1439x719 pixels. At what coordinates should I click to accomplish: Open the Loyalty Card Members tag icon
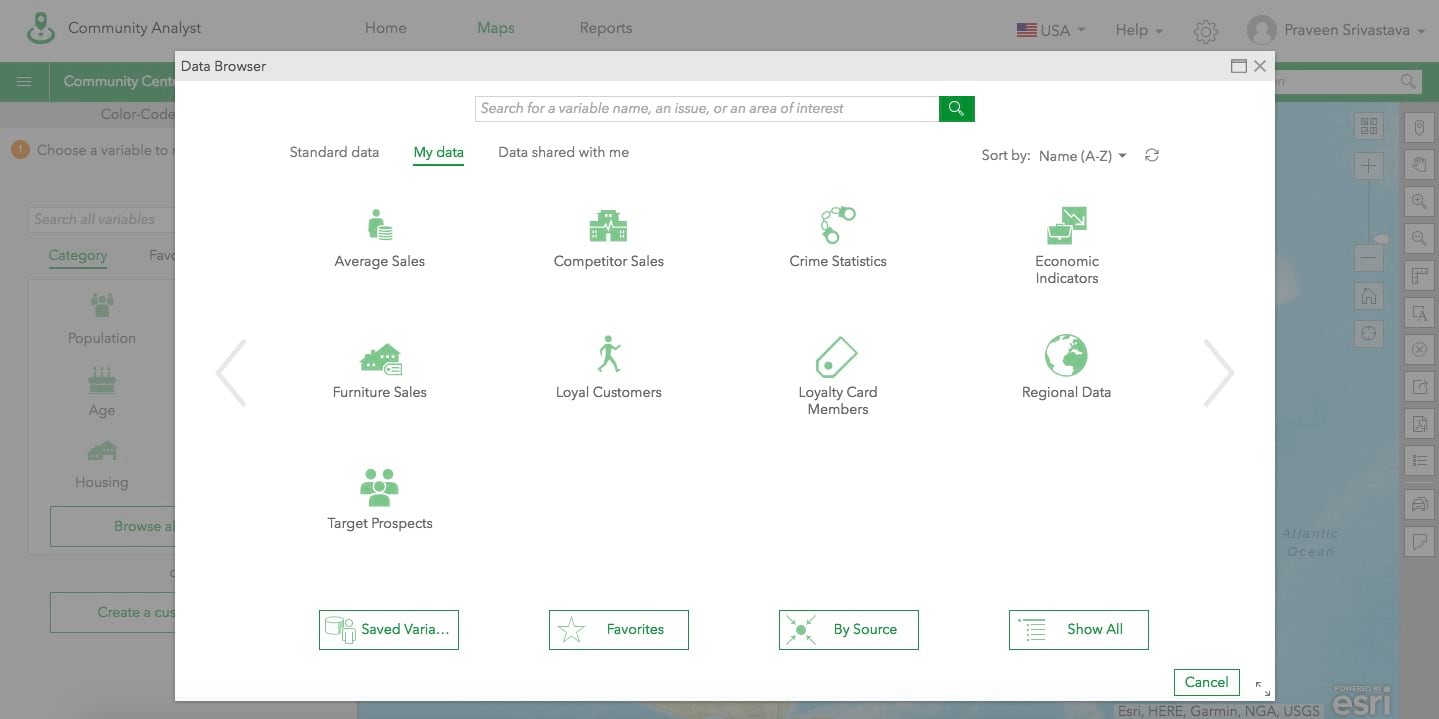837,356
